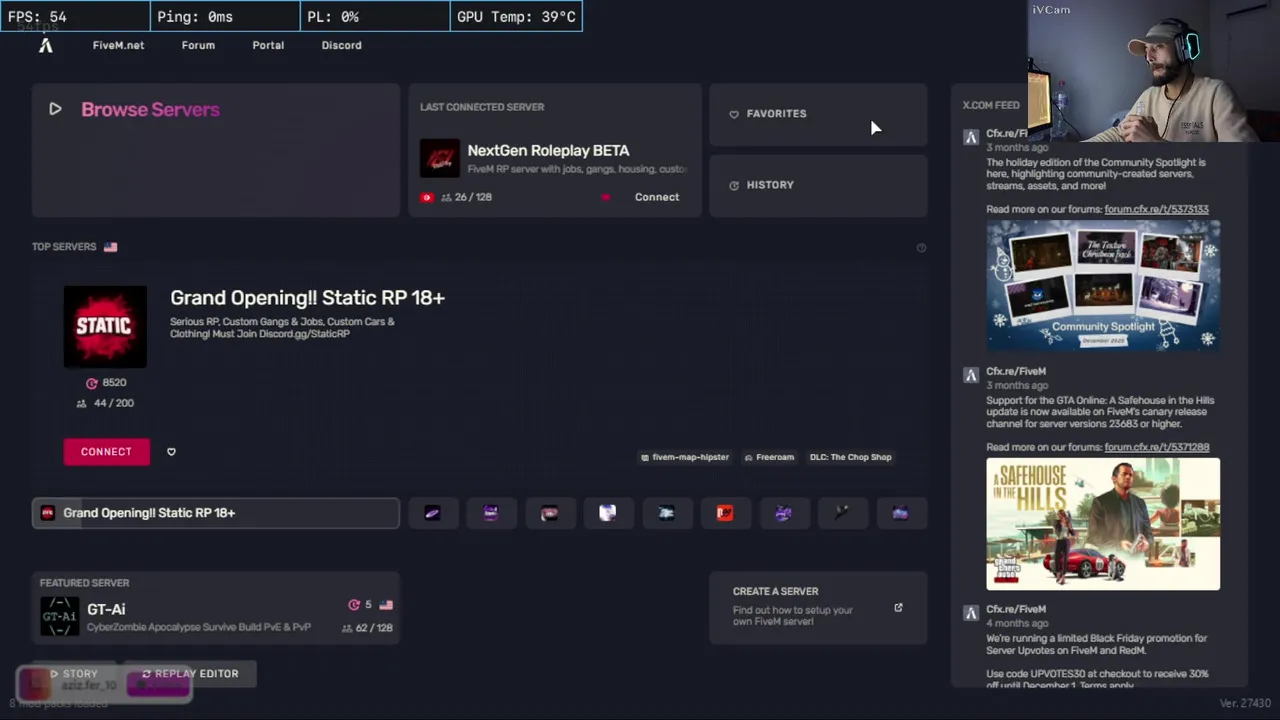
Task: Select the dark wand server icon in carousel
Action: pyautogui.click(x=842, y=513)
